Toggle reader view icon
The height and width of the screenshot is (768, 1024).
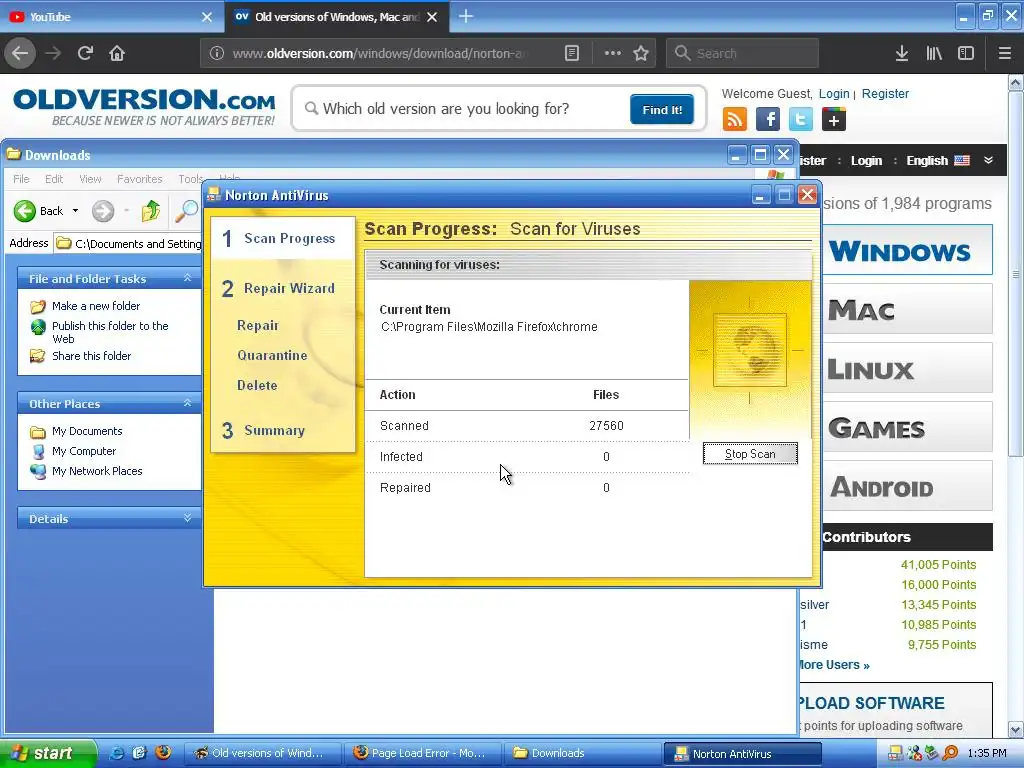(x=571, y=54)
